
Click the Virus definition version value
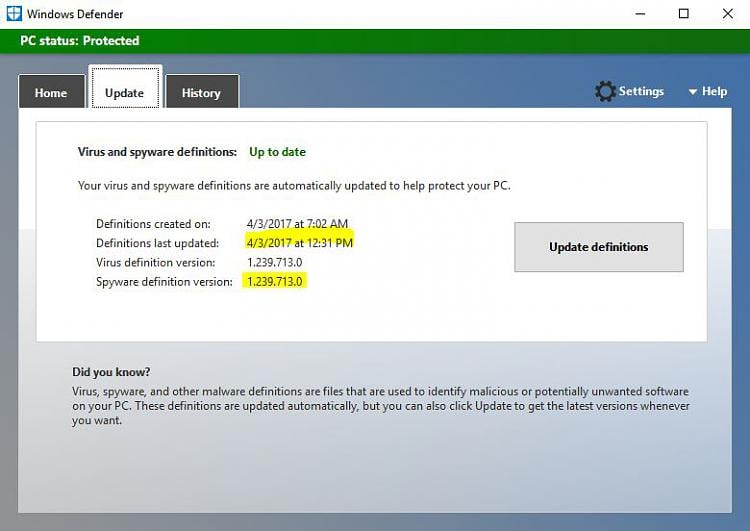coord(274,262)
